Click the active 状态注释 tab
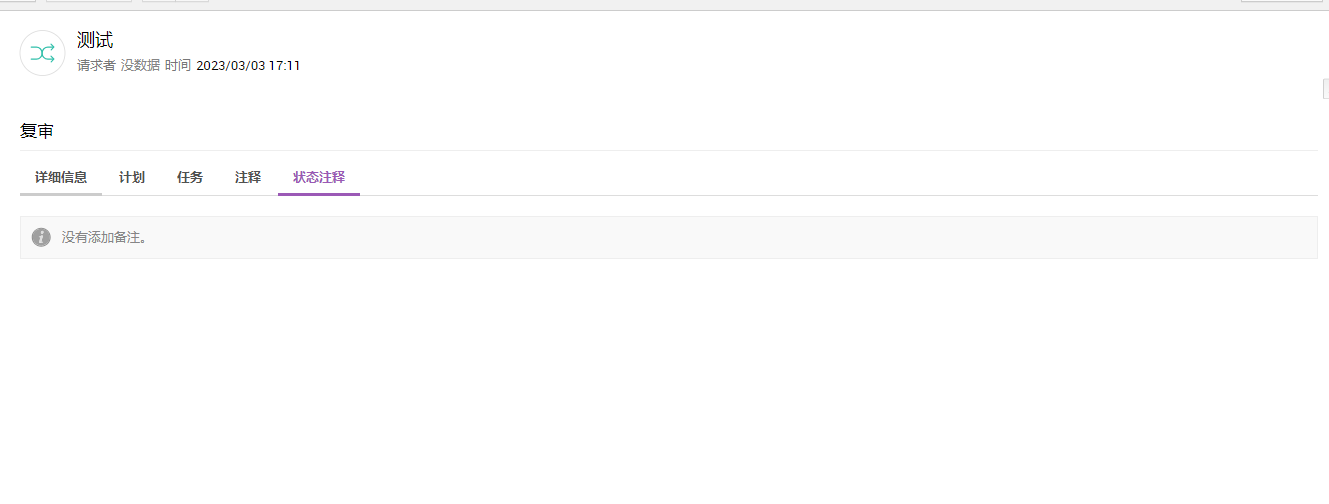This screenshot has height=504, width=1329. (319, 177)
